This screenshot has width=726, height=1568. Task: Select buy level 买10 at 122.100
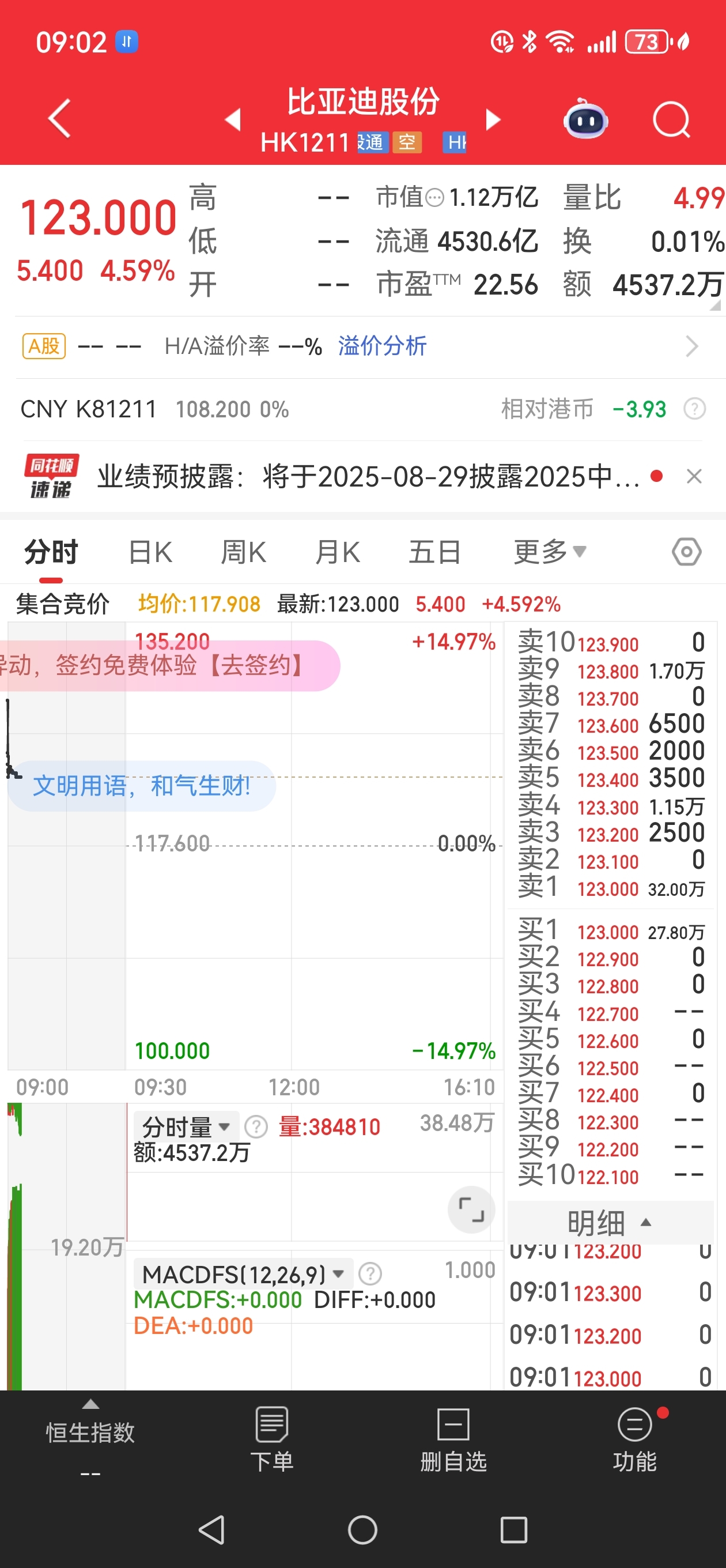click(x=611, y=1176)
